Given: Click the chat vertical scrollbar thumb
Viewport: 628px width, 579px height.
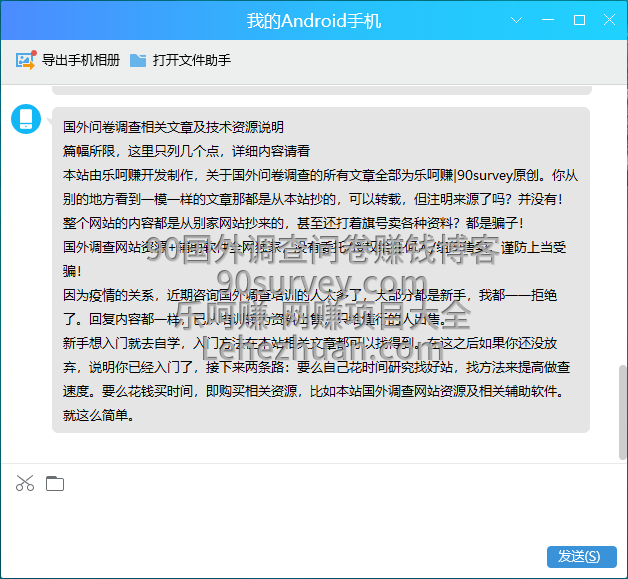Looking at the screenshot, I should (622, 412).
